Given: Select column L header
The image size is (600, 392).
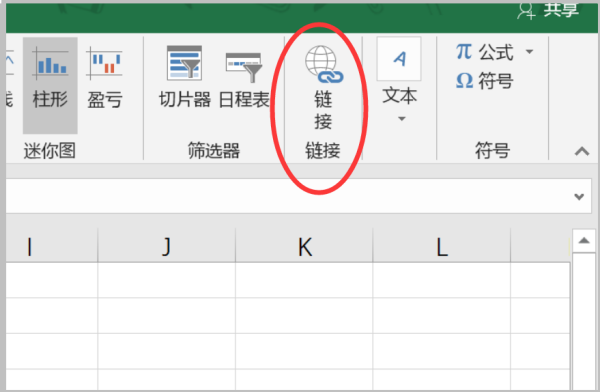Looking at the screenshot, I should (442, 246).
